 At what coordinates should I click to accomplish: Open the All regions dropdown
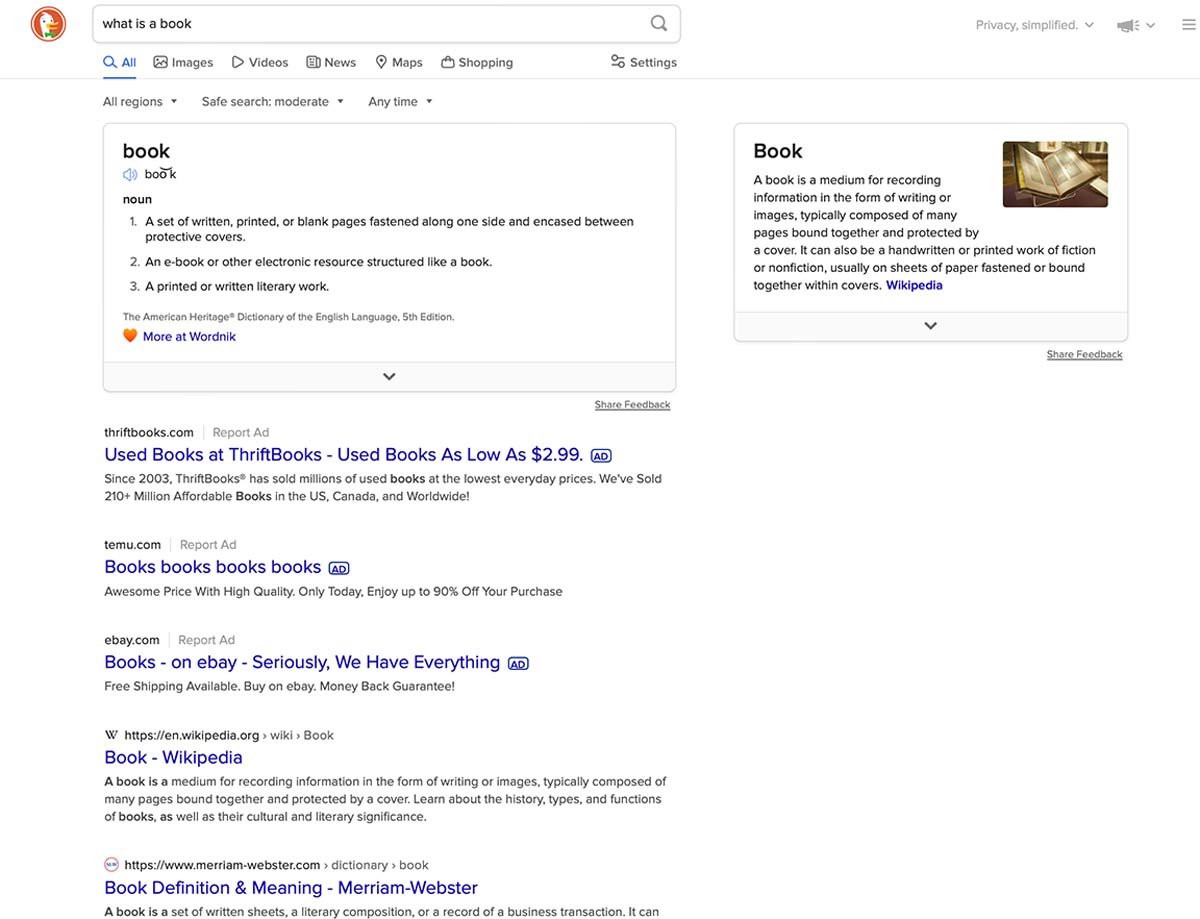(x=139, y=101)
